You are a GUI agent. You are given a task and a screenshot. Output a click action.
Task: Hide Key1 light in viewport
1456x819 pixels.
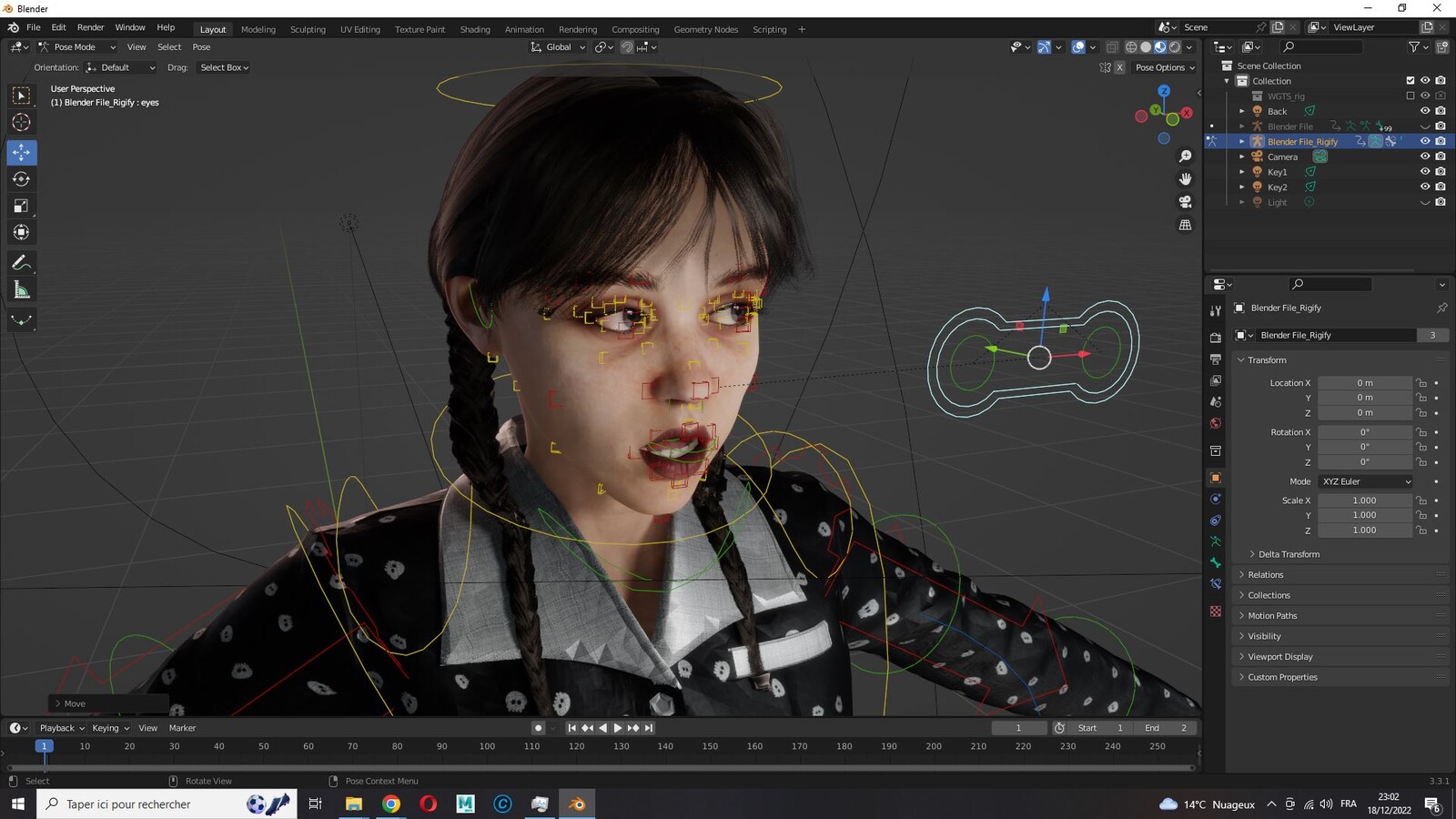tap(1425, 171)
